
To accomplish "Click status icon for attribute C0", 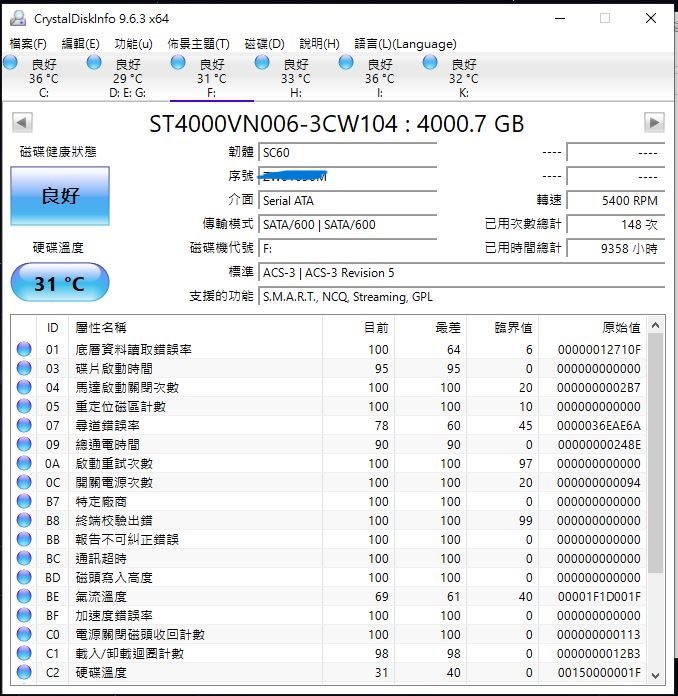I will pyautogui.click(x=24, y=634).
